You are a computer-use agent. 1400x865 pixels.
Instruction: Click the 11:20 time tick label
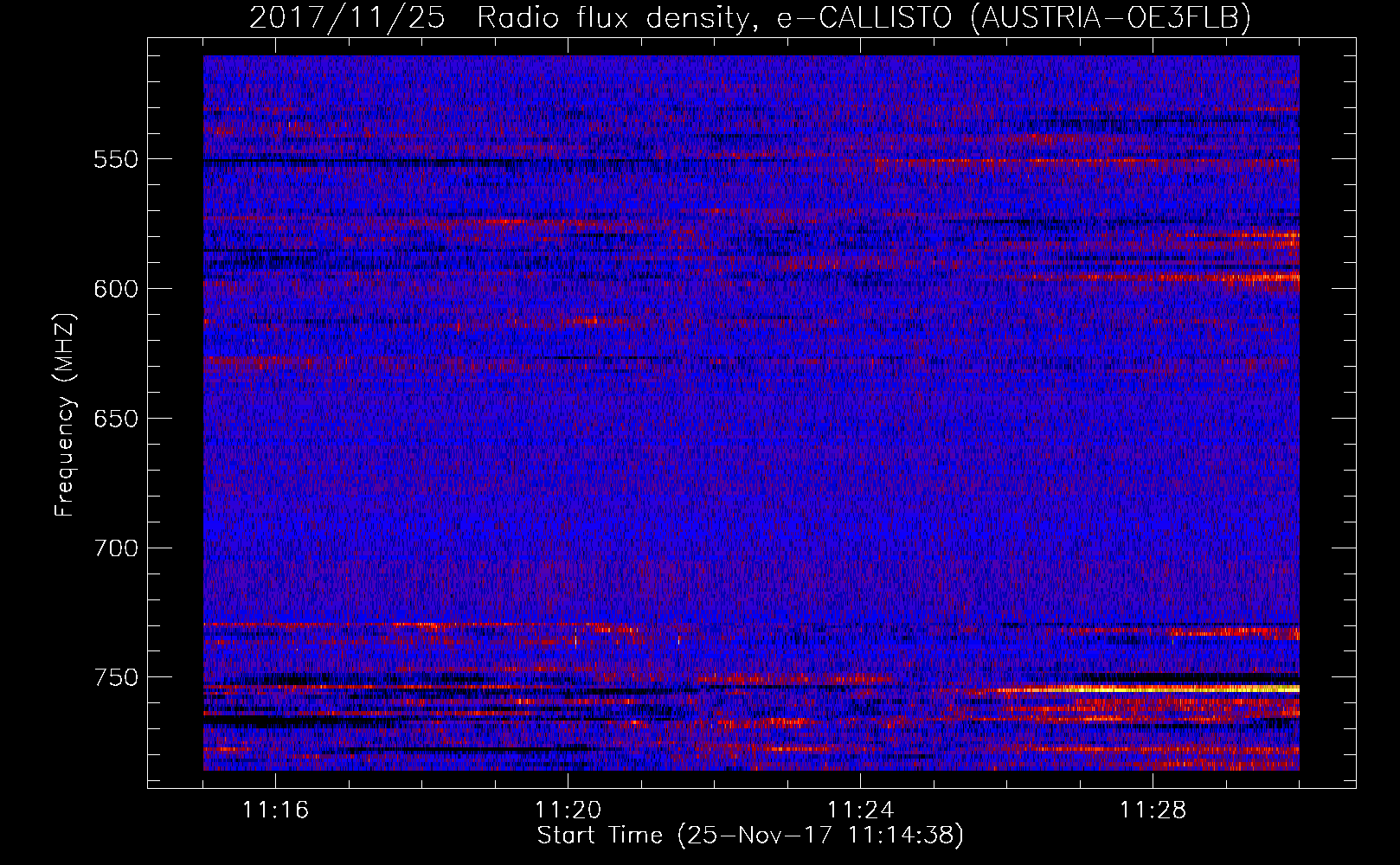point(568,811)
